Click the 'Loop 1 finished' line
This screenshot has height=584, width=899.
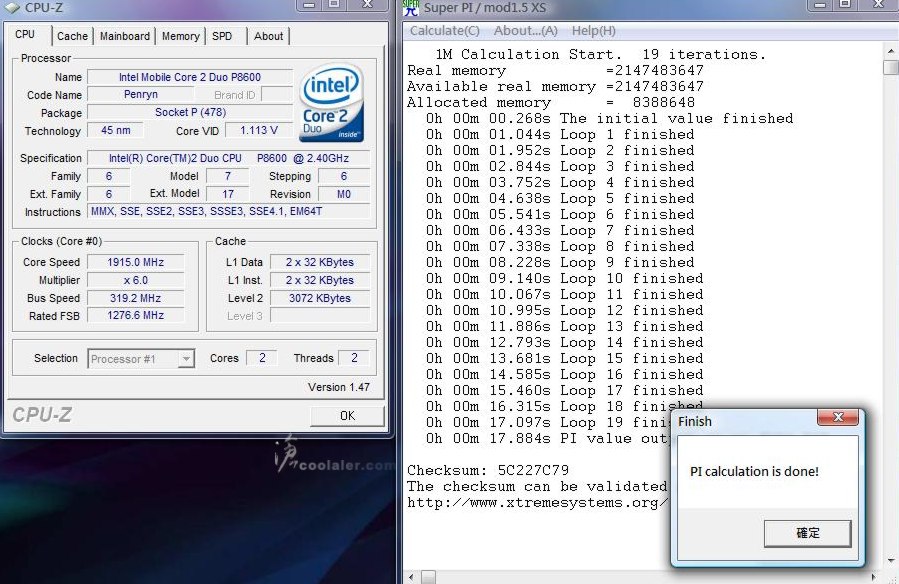(560, 135)
